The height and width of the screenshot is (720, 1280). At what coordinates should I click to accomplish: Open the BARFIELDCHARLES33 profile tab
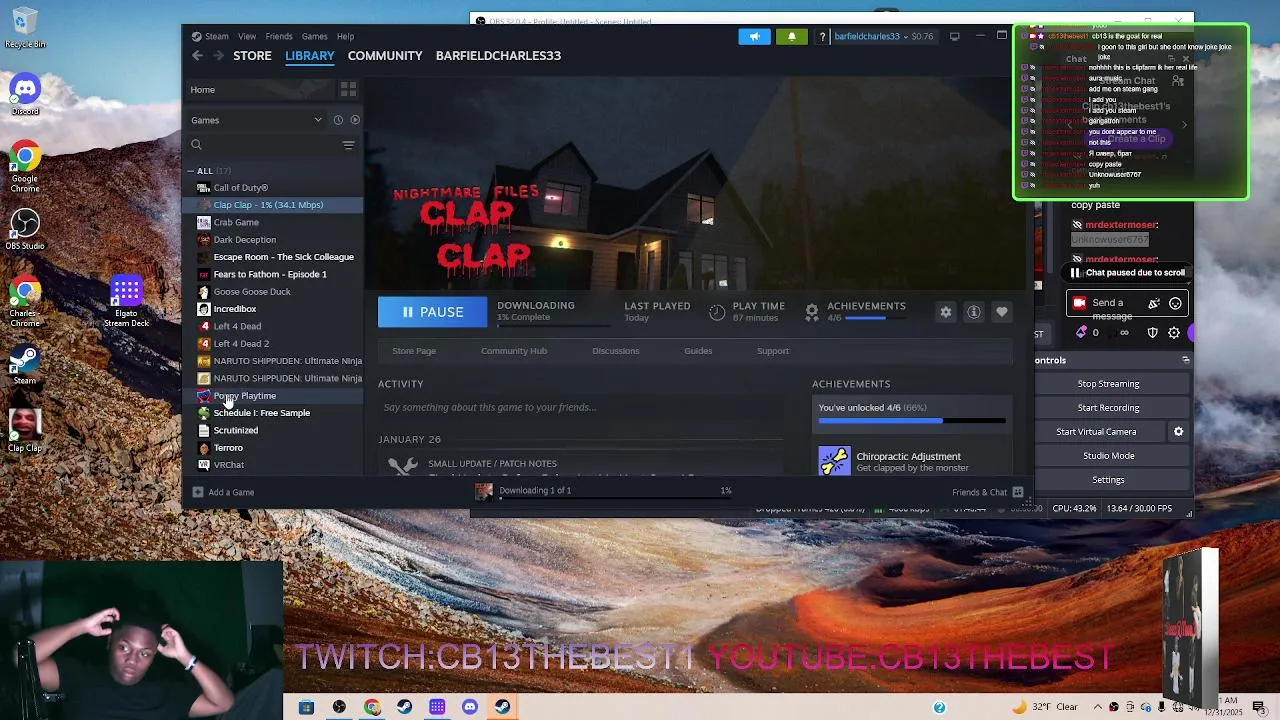(x=498, y=56)
